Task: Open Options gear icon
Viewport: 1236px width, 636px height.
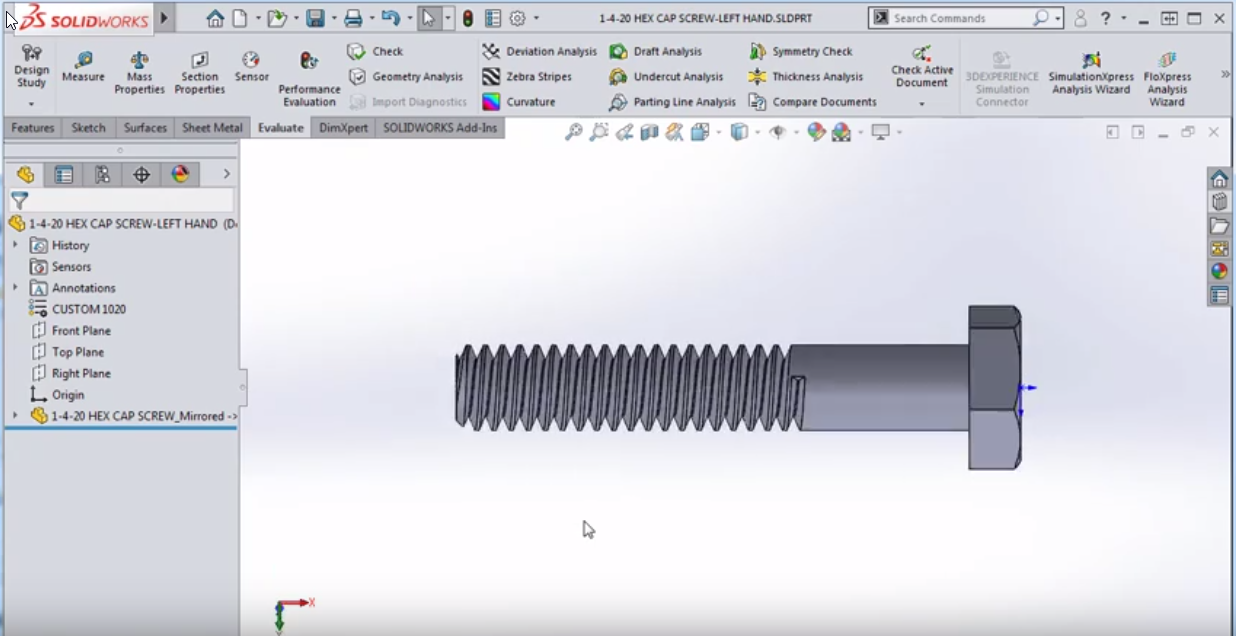Action: [x=518, y=18]
